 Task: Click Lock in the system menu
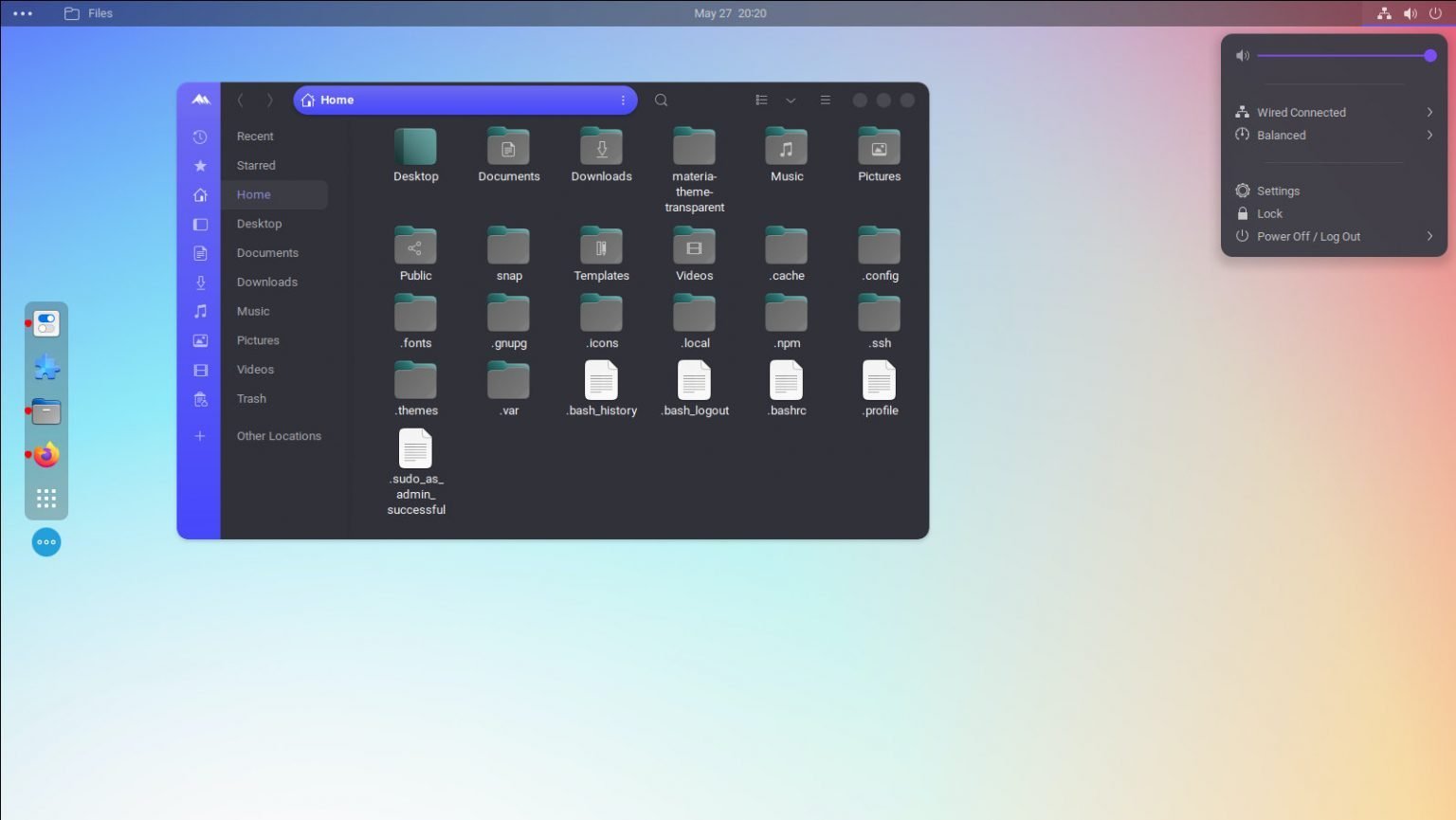1268,213
